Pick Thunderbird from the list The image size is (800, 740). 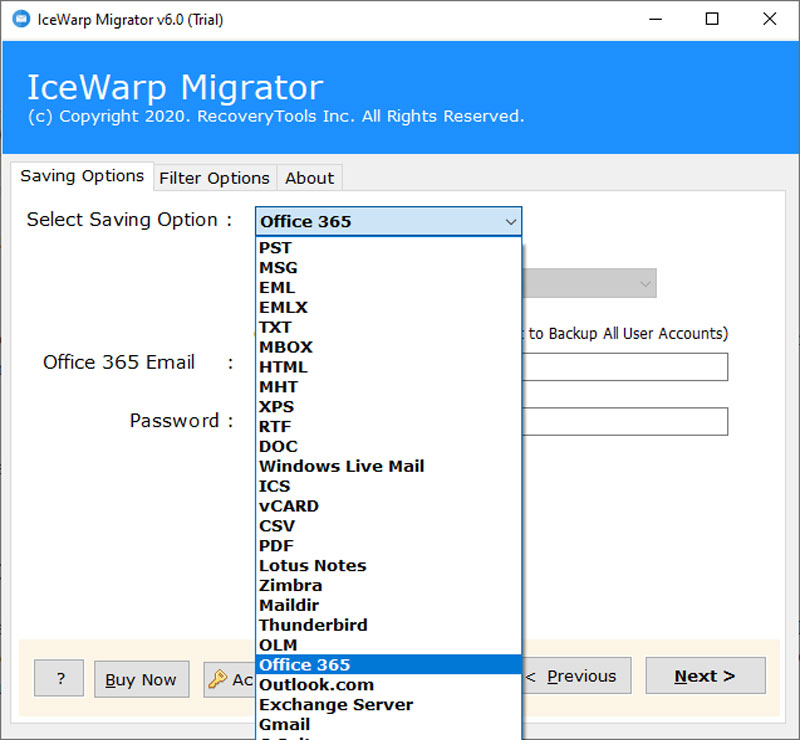[x=388, y=626]
